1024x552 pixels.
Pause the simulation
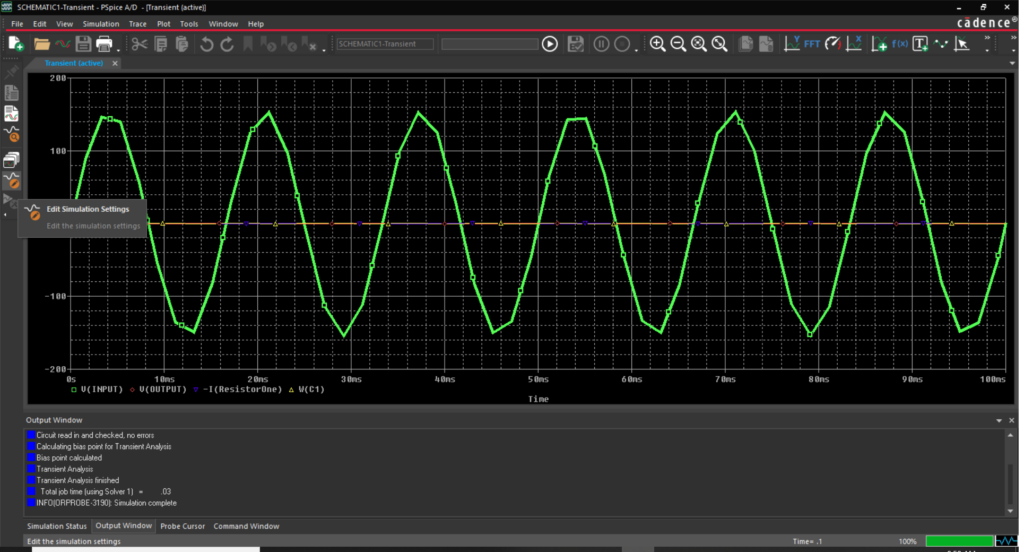601,44
